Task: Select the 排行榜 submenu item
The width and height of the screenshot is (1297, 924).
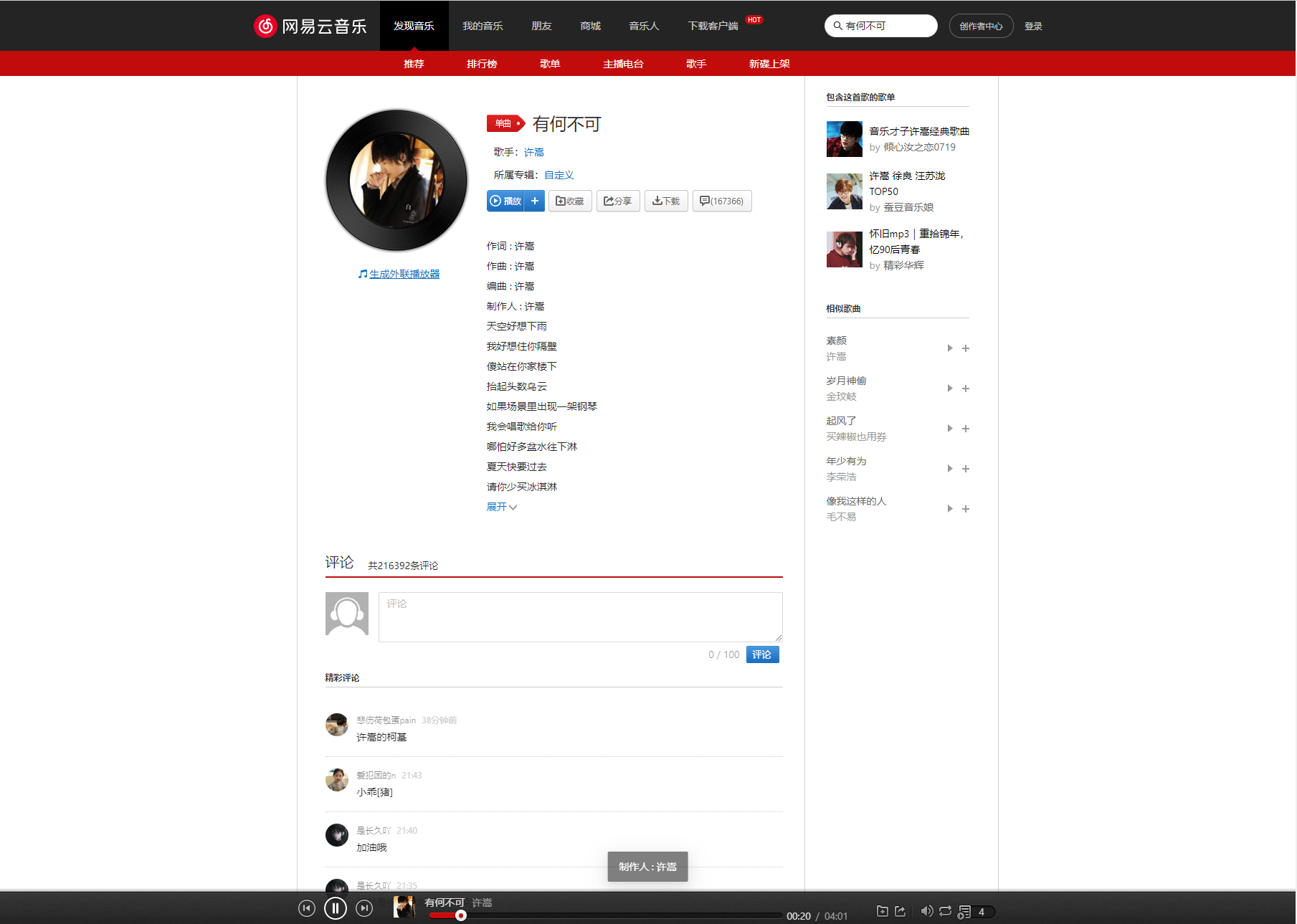Action: pos(482,64)
